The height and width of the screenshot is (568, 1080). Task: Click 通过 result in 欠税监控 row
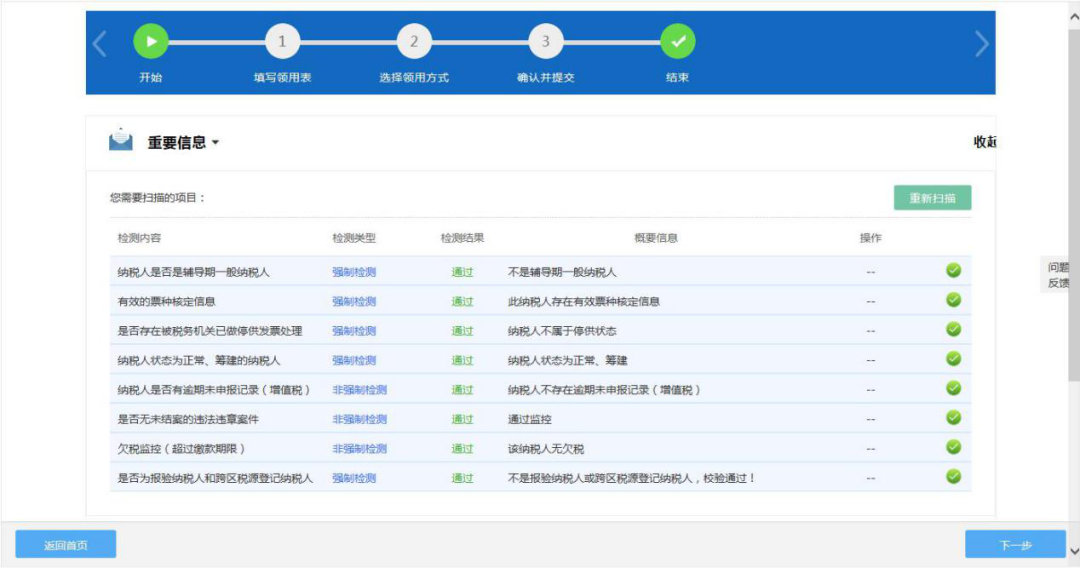coord(462,449)
